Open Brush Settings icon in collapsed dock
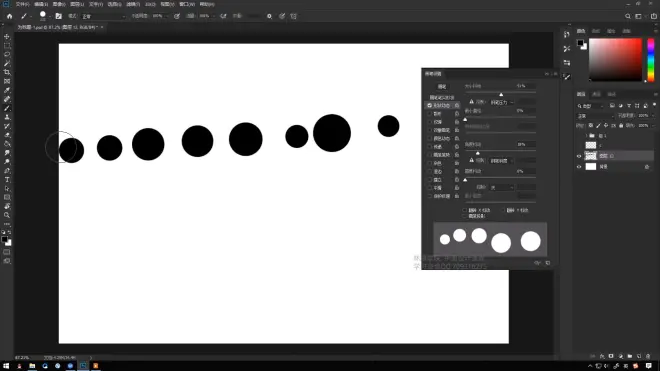Screen dimensions: 660x371 click(567, 77)
